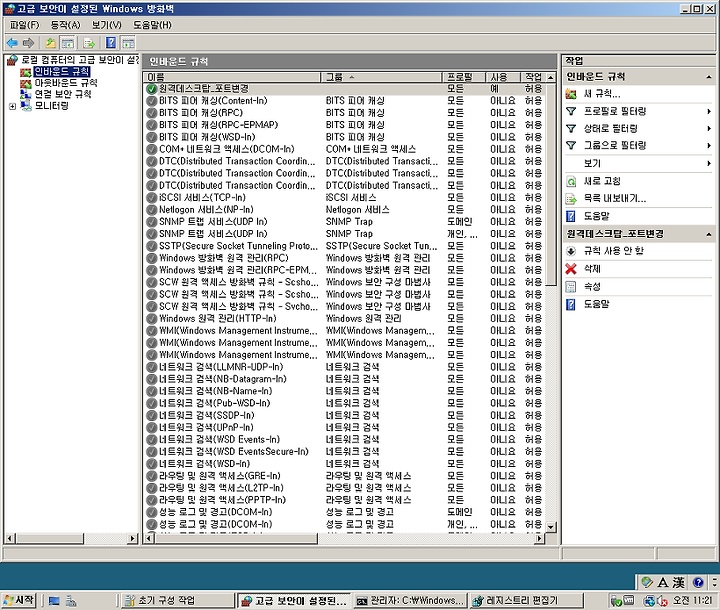Click the 새로 고침 refresh icon
This screenshot has height=610, width=720.
571,181
